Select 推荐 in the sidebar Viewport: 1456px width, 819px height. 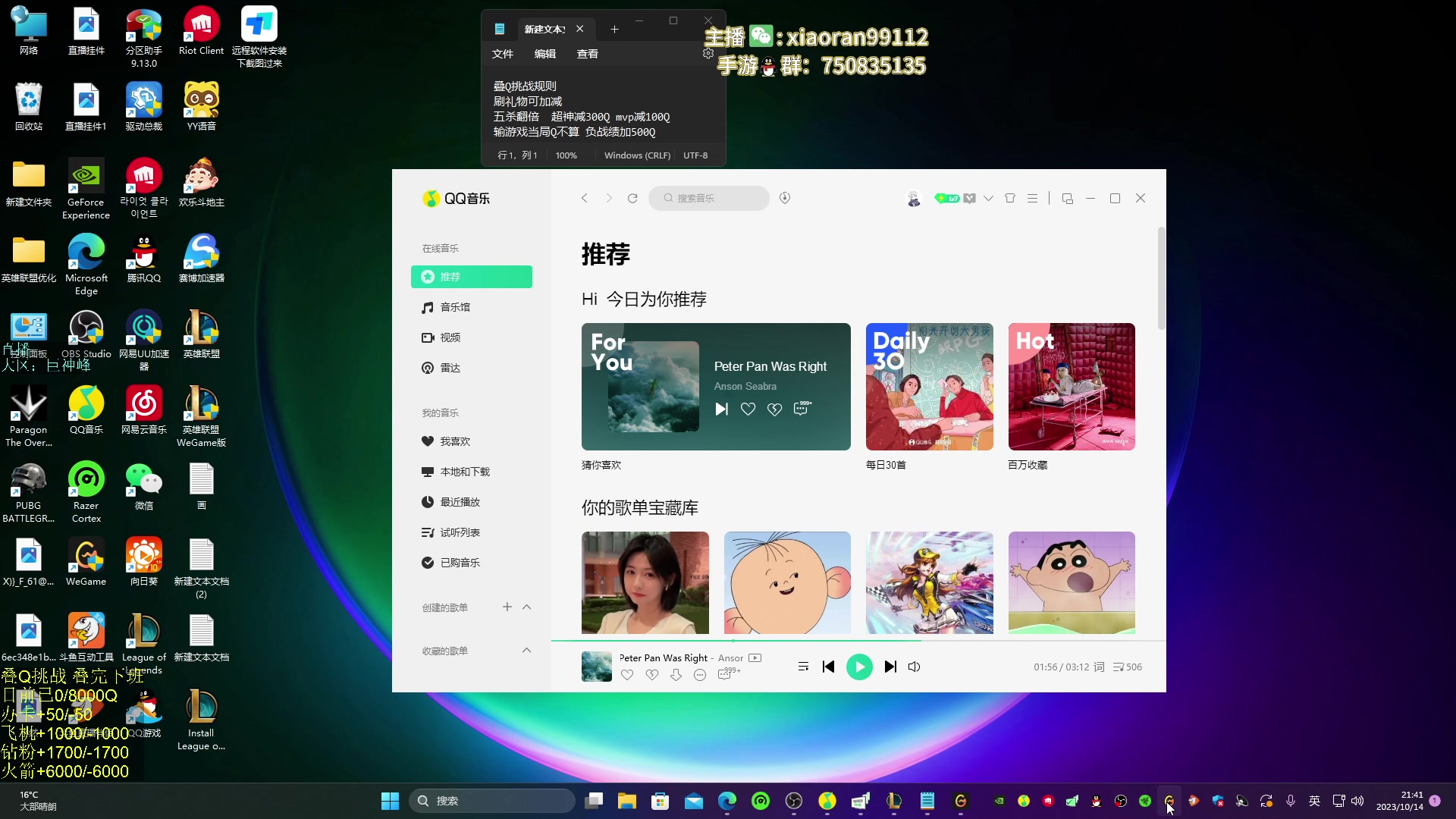pos(472,277)
